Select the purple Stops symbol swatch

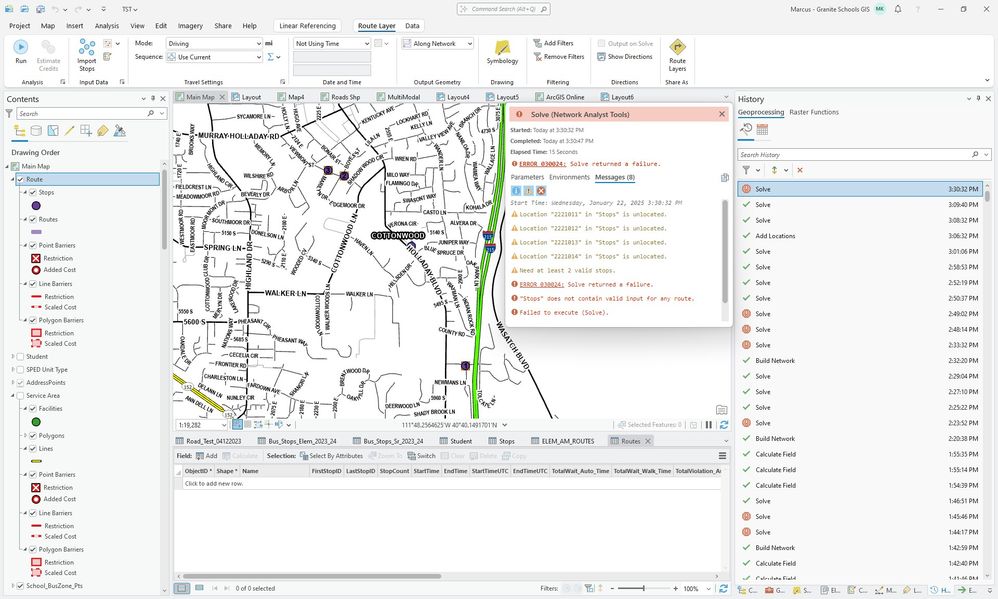coord(36,206)
